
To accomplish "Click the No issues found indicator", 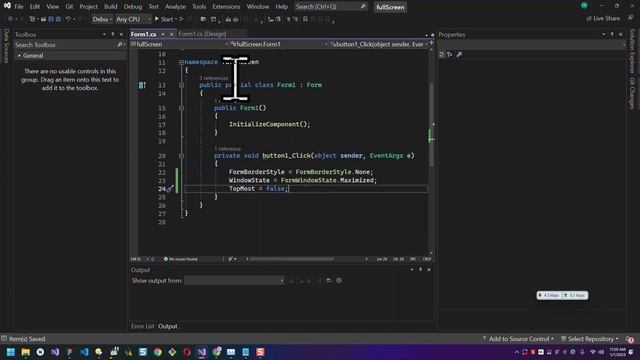I will pyautogui.click(x=181, y=259).
